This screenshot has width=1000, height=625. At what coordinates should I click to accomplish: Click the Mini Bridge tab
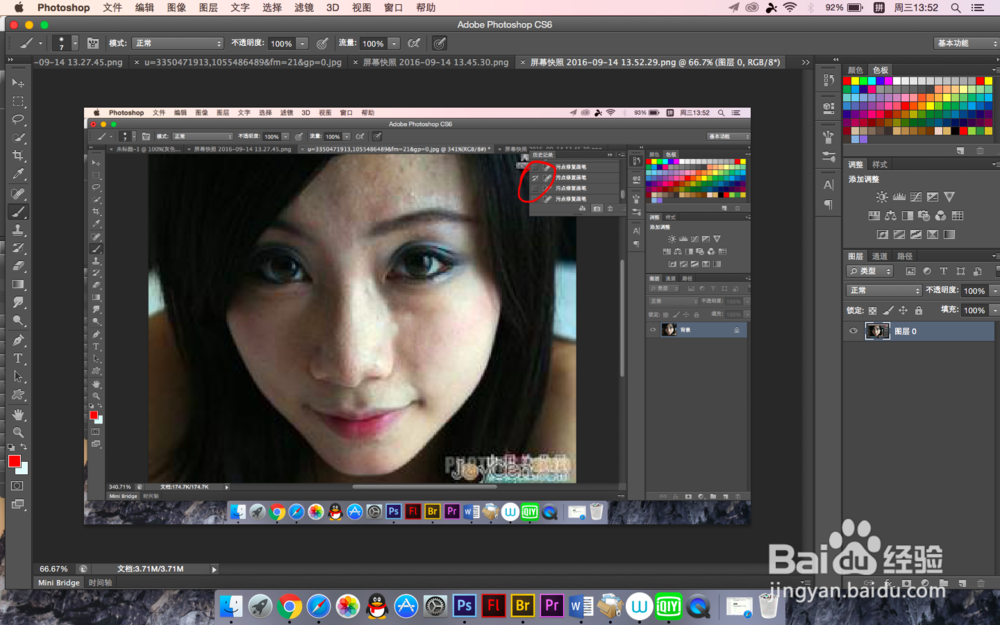[59, 582]
